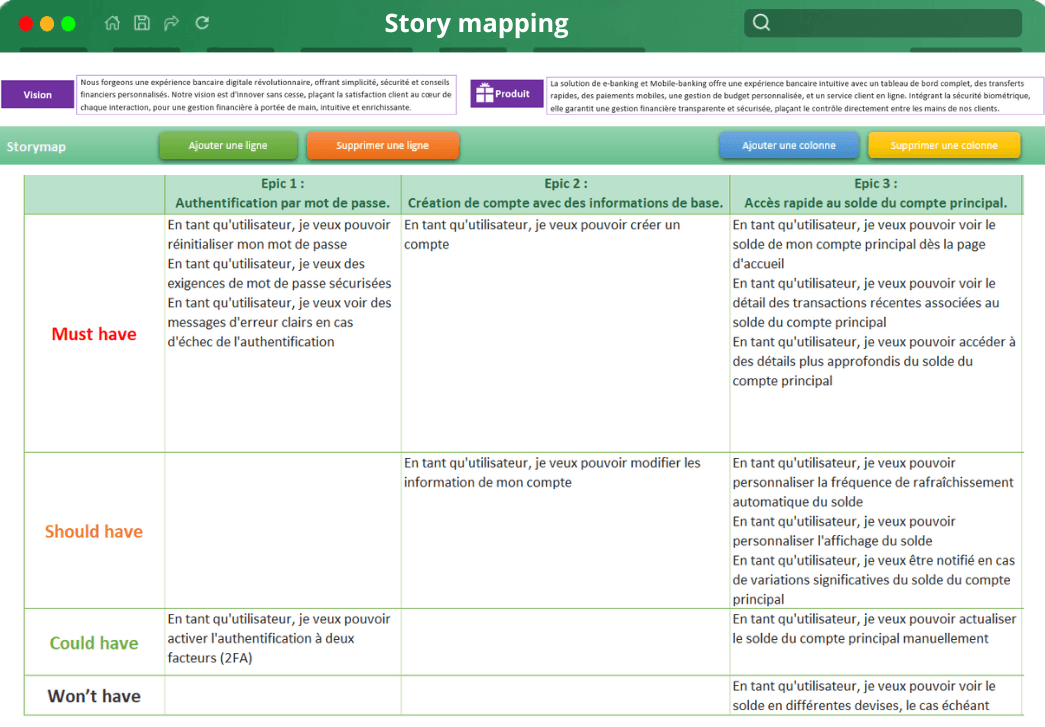
Task: Click the 'Supprimer une colonne' button
Action: (944, 145)
